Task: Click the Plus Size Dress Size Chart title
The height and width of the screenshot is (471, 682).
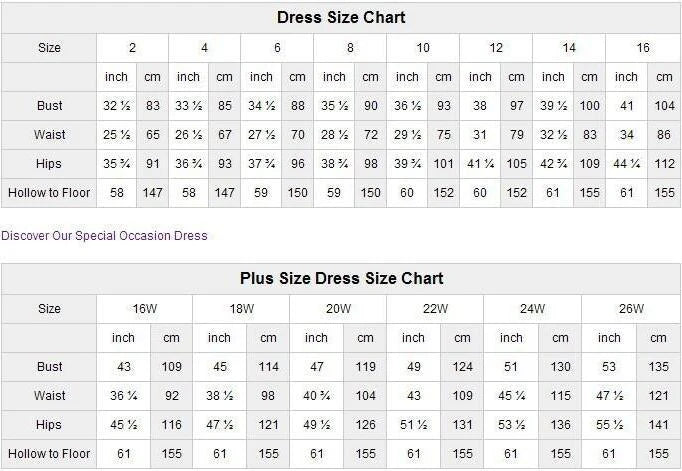Action: (x=341, y=279)
